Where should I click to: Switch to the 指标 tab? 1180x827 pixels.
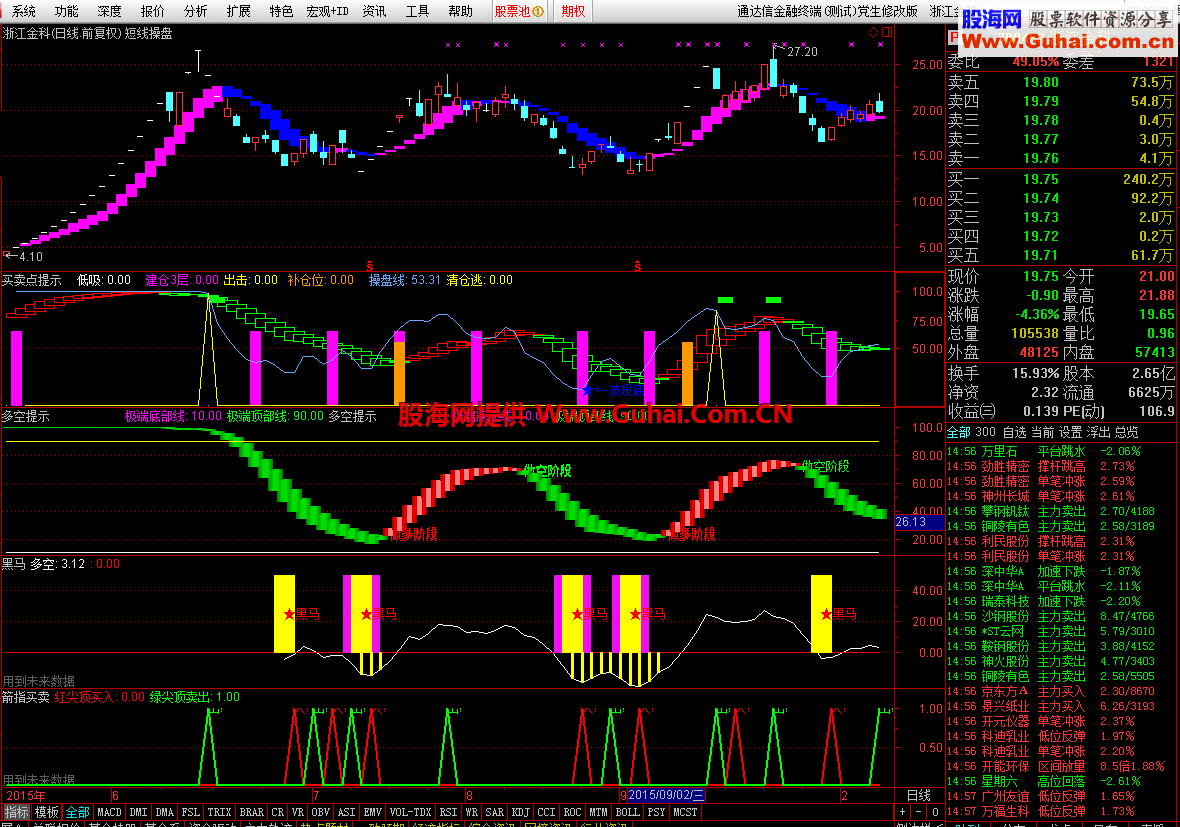pyautogui.click(x=17, y=812)
